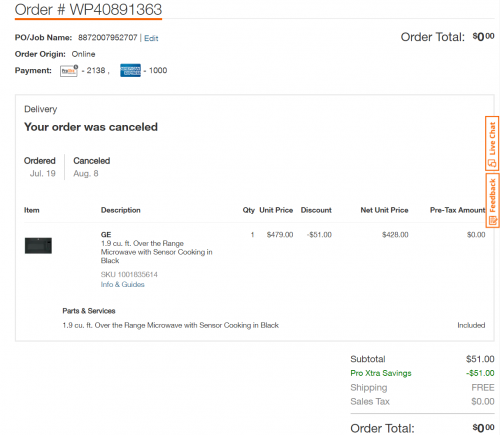This screenshot has width=500, height=435.
Task: Open Info & Guides link
Action: [123, 284]
